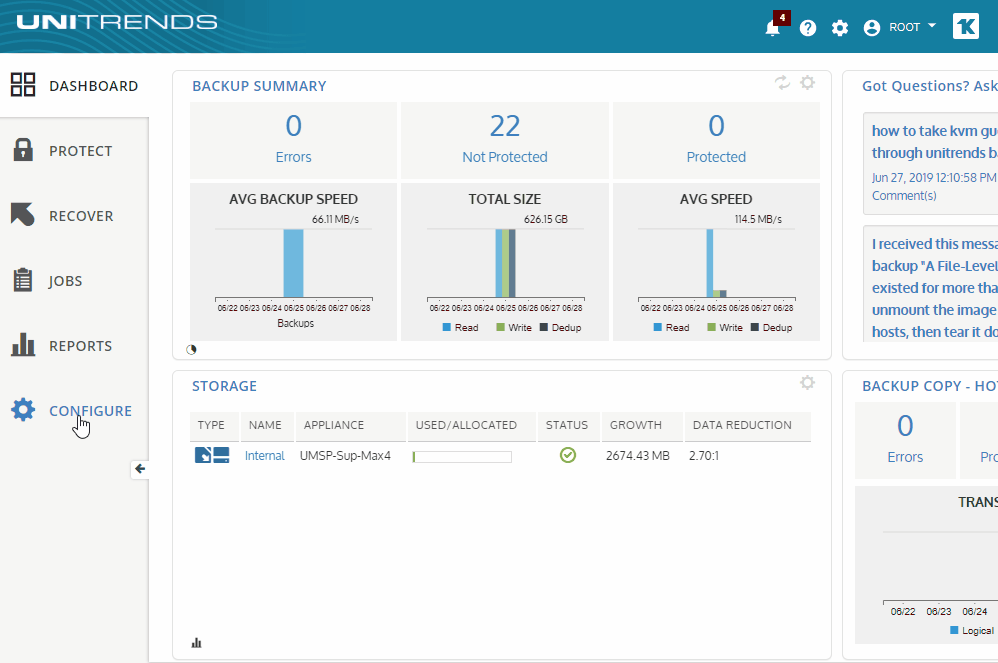Screen dimensions: 998x663
Task: Click the 22 Not Protected tile
Action: 505,140
